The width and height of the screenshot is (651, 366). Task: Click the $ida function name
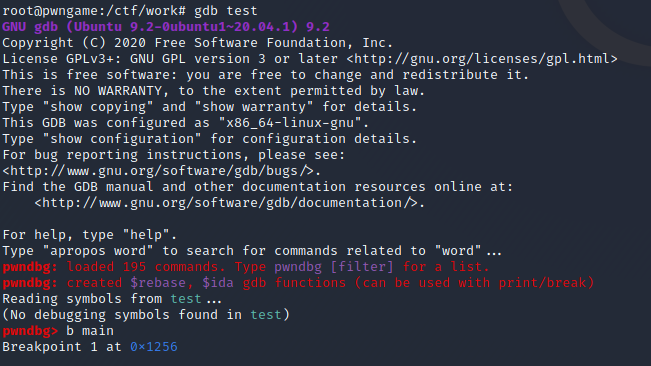(x=218, y=283)
